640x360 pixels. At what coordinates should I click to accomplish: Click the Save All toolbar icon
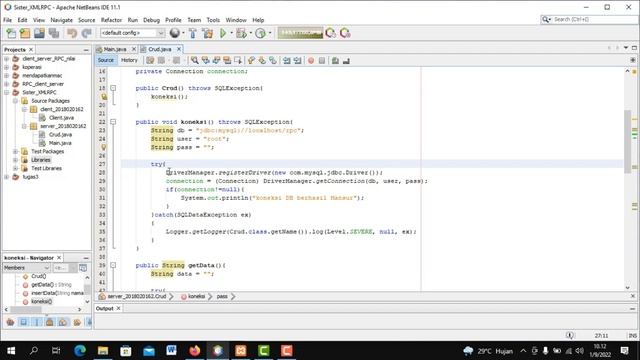(53, 33)
